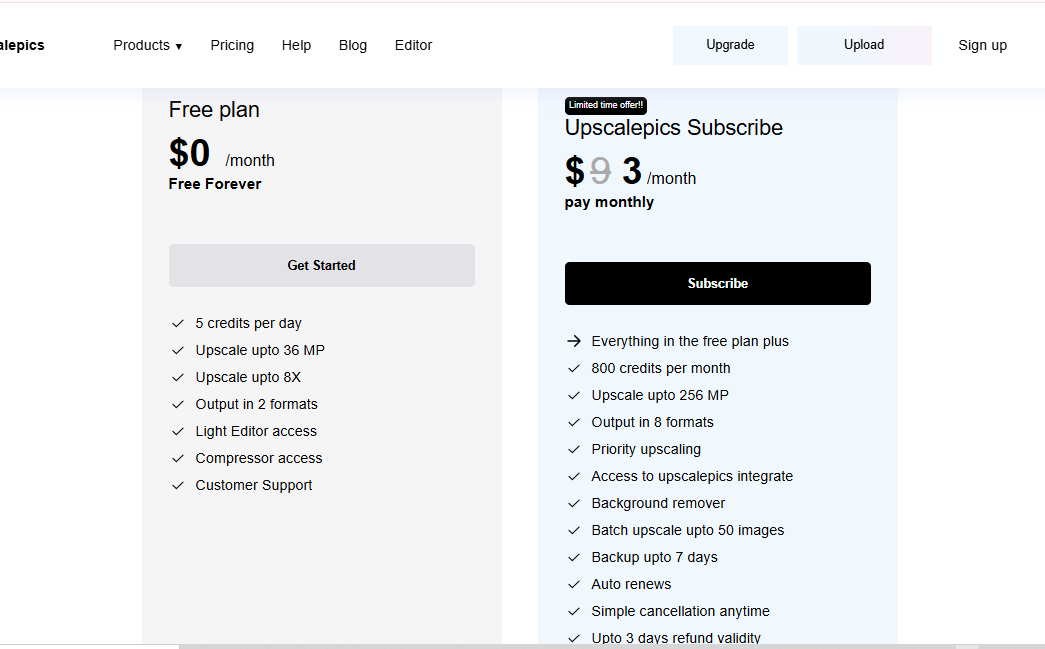Click checkmark beside Upscale upto 8X

tap(178, 378)
